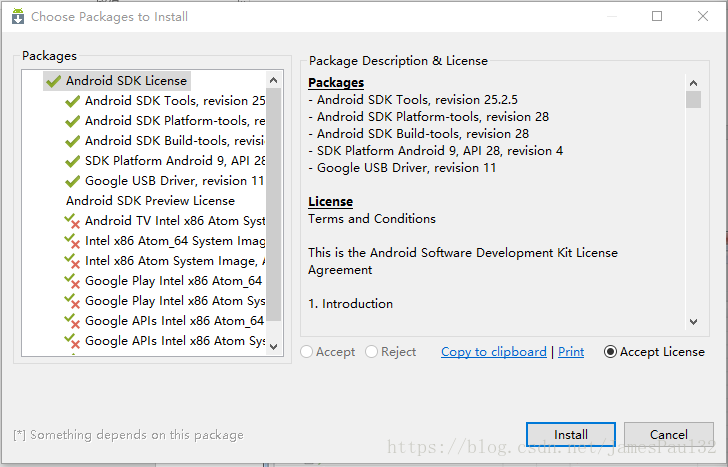The image size is (728, 467).
Task: Click '- Google USB Driver, revision 11' description line
Action: pyautogui.click(x=402, y=168)
